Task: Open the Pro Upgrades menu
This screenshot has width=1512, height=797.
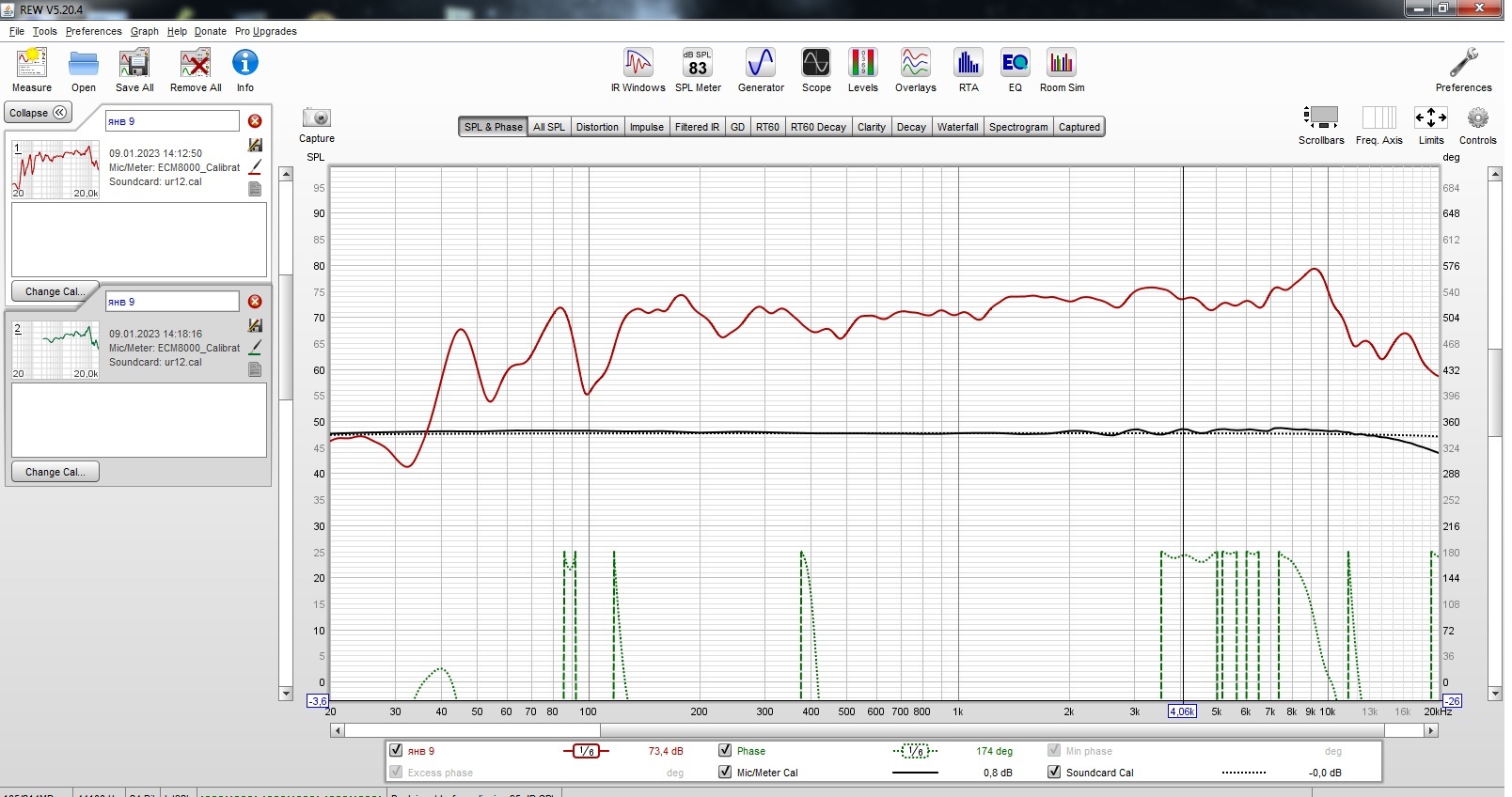Action: click(x=266, y=31)
